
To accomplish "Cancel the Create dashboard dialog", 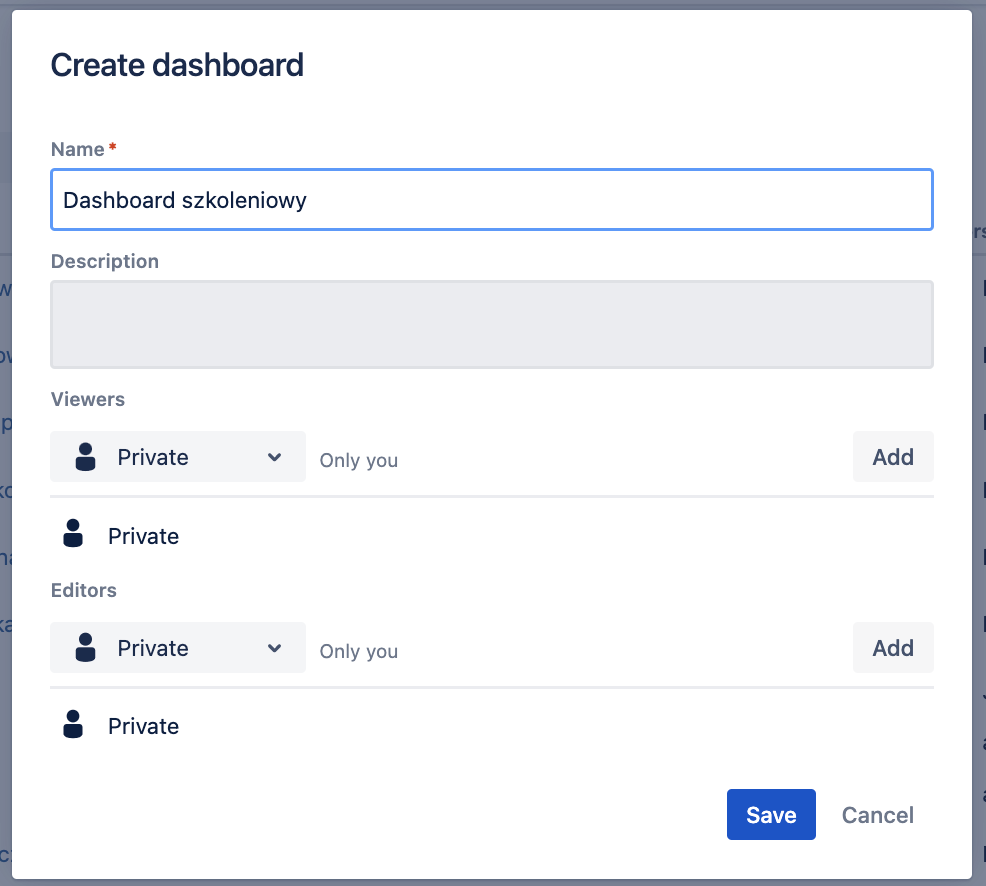I will click(x=877, y=815).
